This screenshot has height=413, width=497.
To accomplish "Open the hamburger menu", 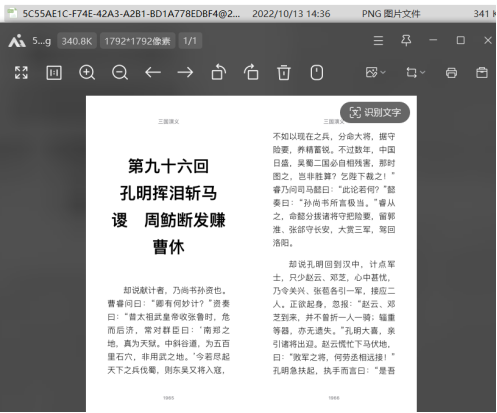I will tap(378, 40).
